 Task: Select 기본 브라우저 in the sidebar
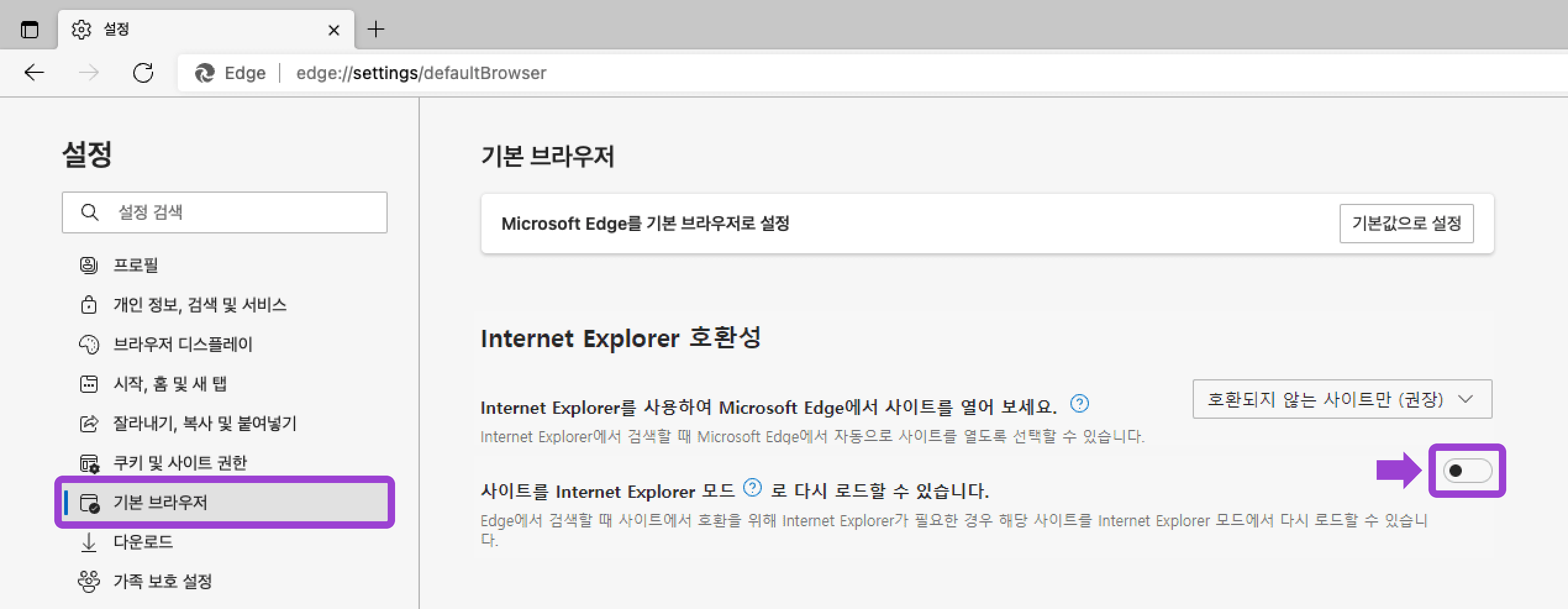tap(225, 502)
